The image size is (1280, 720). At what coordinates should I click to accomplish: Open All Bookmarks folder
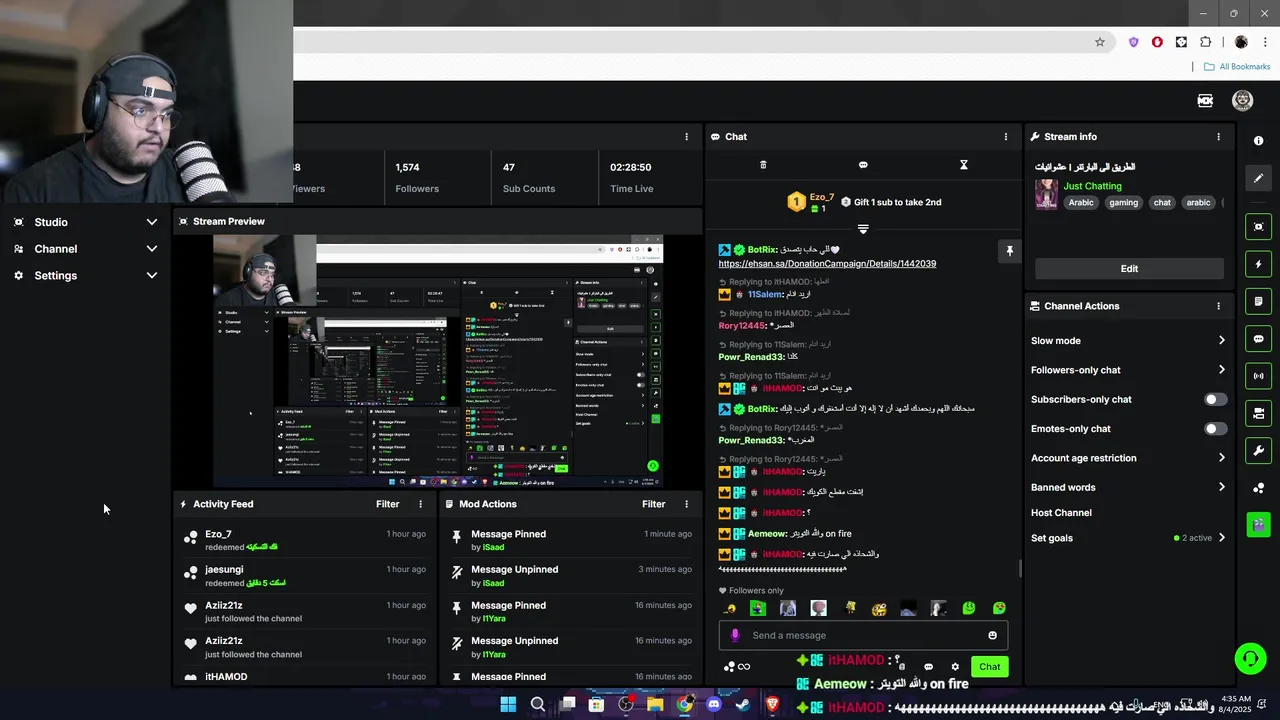[1237, 67]
